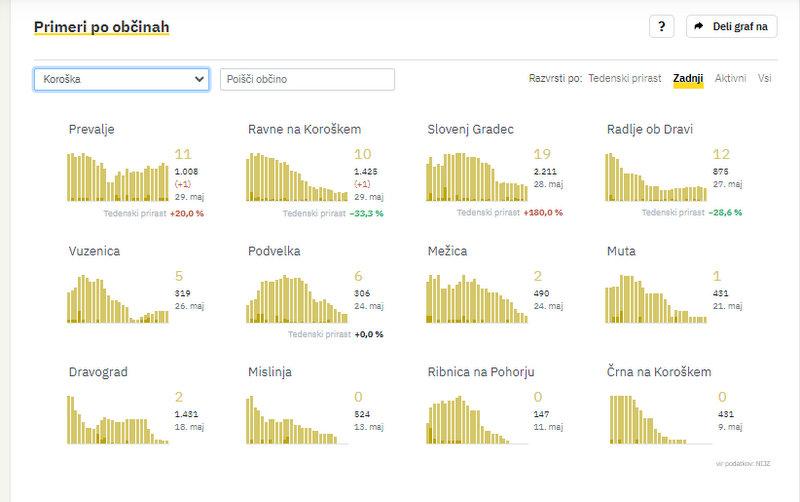Click the NIJZ data source link
This screenshot has width=800, height=502.
coord(764,464)
